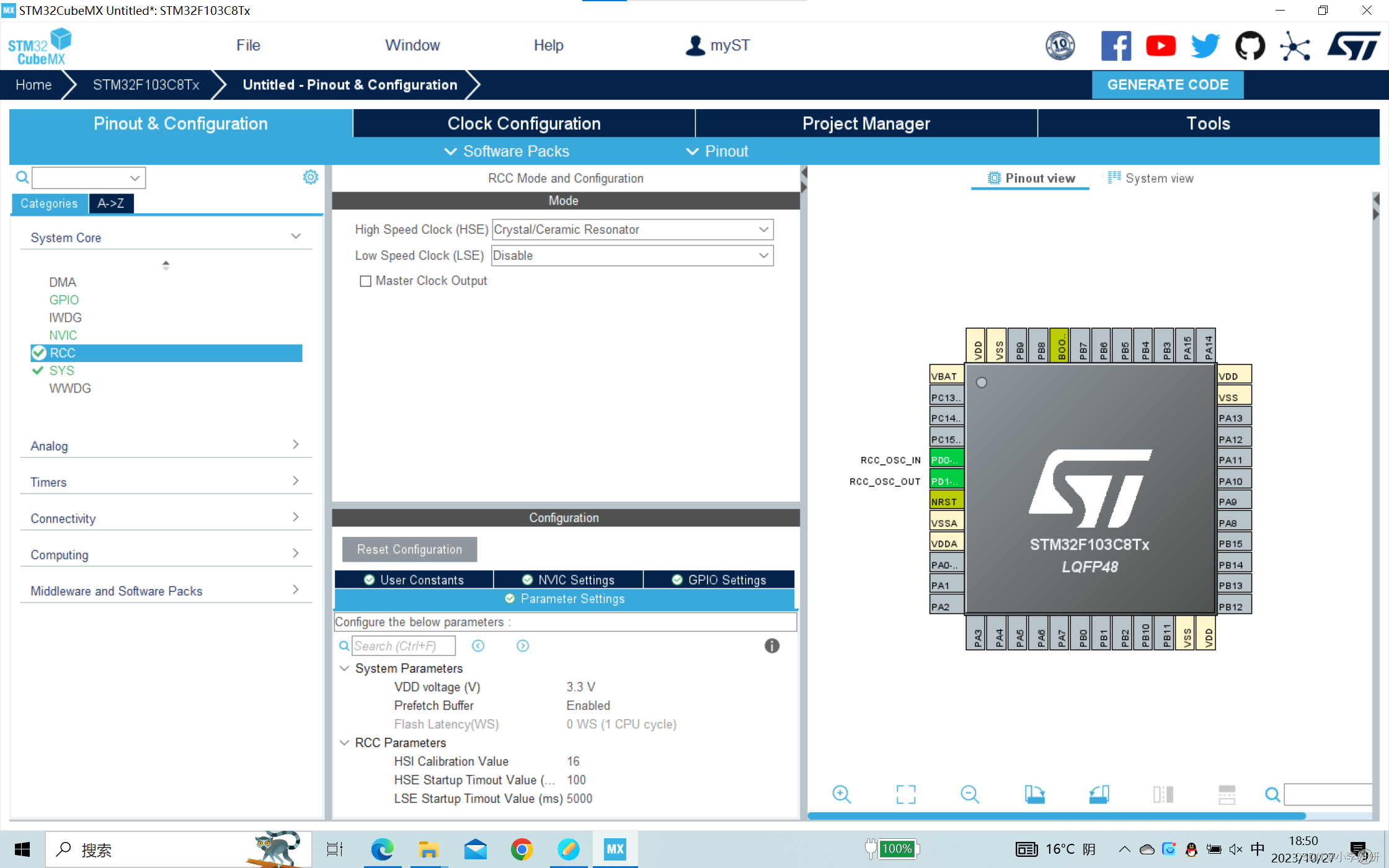The width and height of the screenshot is (1389, 868).
Task: Select SYS in System Core list
Action: pyautogui.click(x=61, y=371)
